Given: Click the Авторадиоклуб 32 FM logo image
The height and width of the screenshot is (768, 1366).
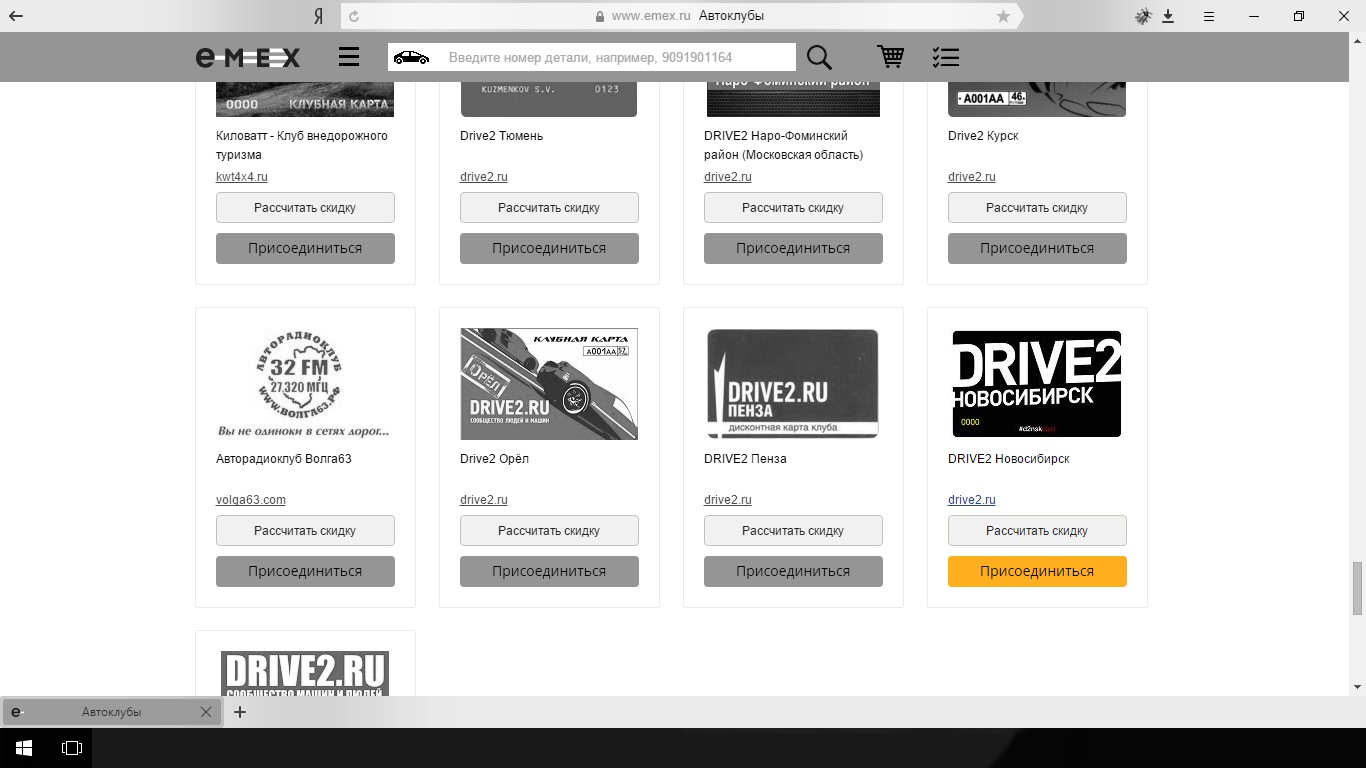Looking at the screenshot, I should point(305,384).
